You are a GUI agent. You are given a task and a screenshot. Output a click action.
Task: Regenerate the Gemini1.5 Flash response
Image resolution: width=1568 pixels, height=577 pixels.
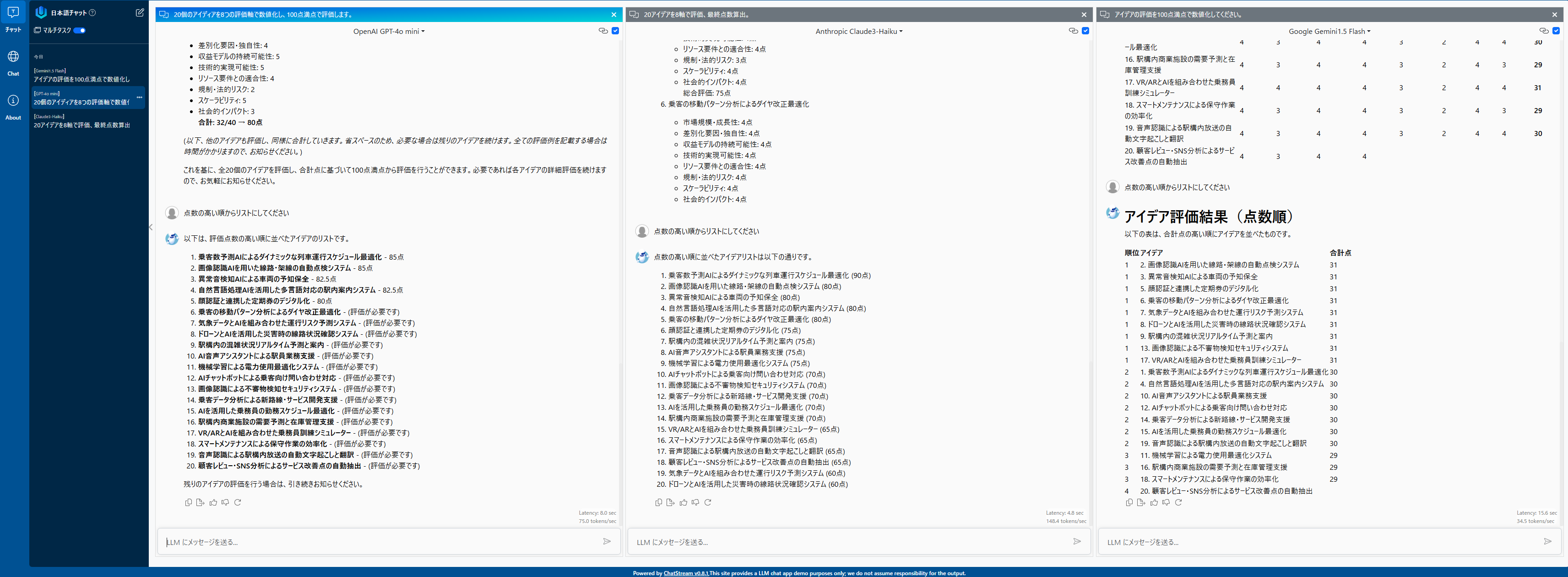(1178, 503)
